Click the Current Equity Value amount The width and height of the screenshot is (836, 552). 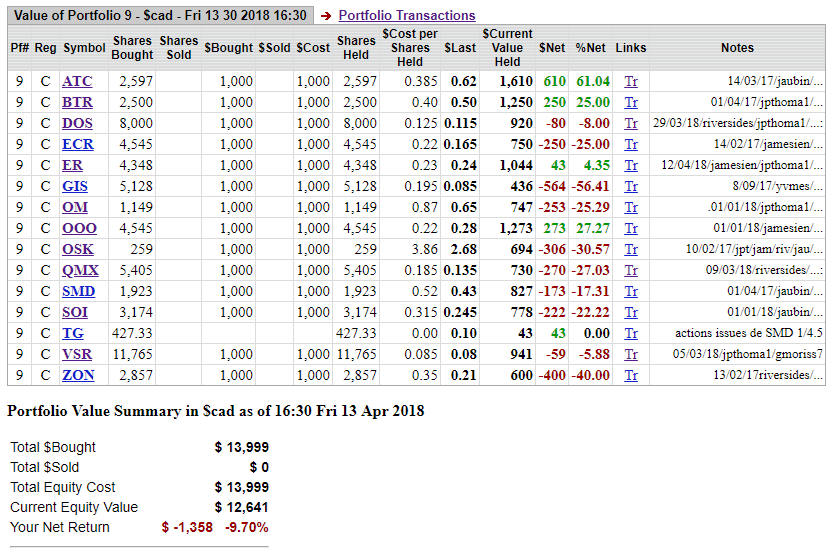coord(241,507)
